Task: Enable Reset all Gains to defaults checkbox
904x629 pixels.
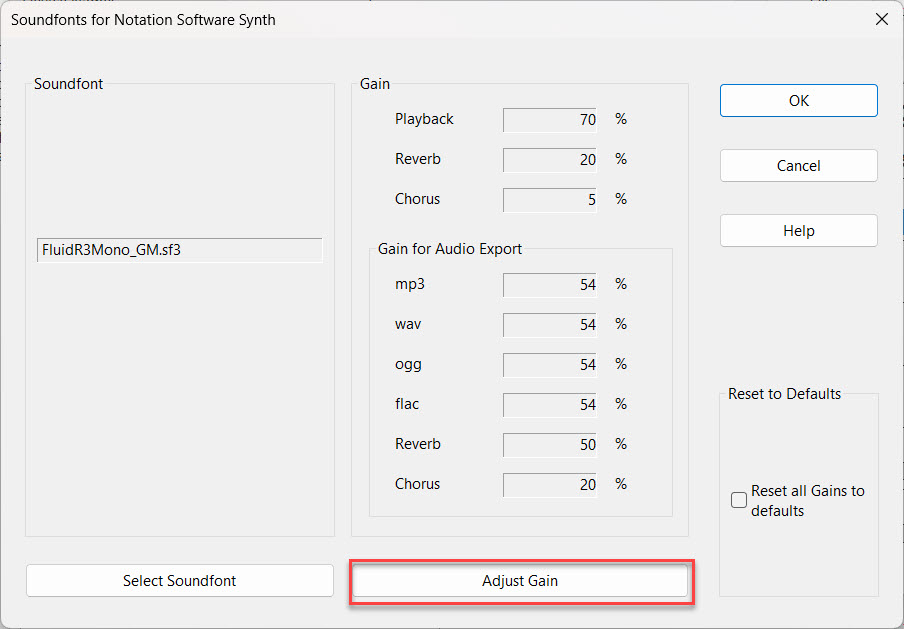Action: (x=739, y=500)
